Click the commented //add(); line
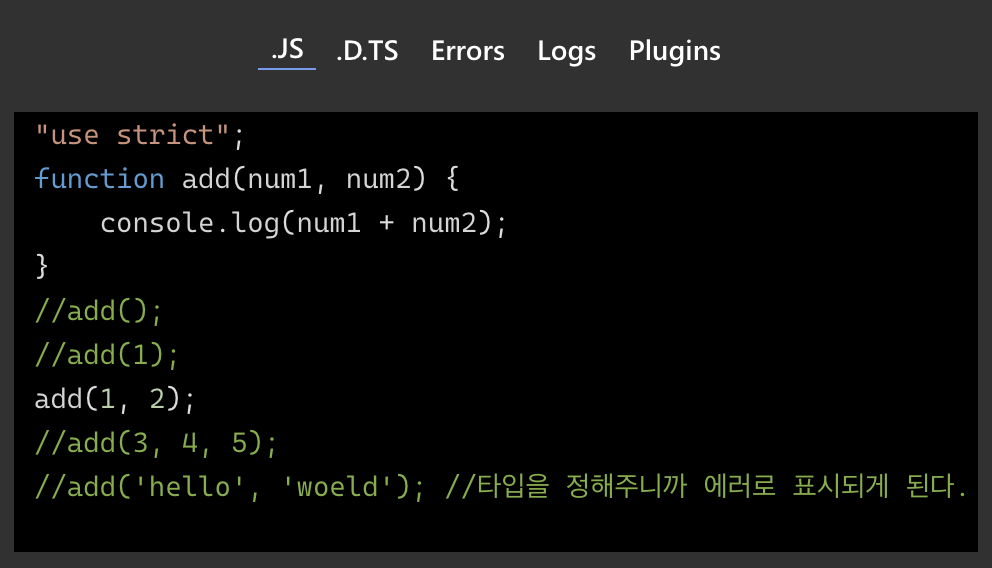This screenshot has height=568, width=992. pos(99,311)
